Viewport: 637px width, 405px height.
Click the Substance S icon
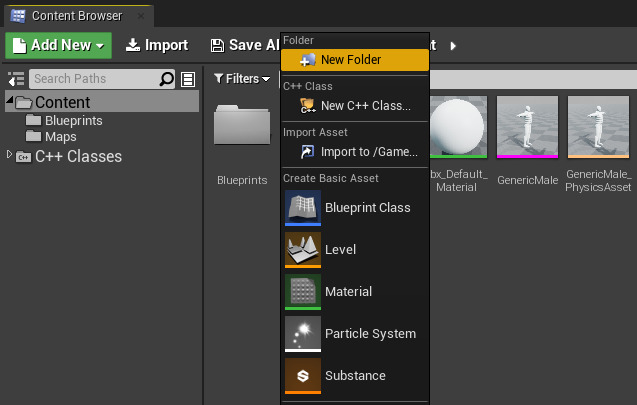(x=303, y=376)
